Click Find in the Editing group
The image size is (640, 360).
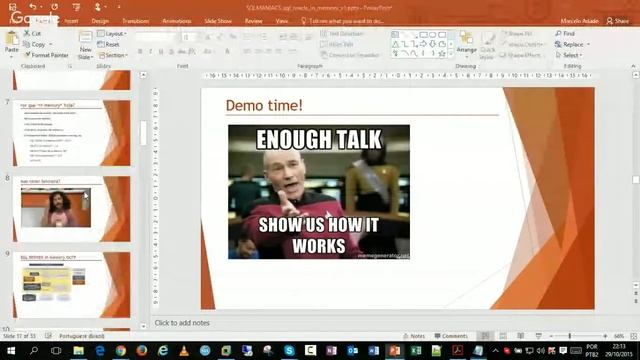pyautogui.click(x=565, y=33)
